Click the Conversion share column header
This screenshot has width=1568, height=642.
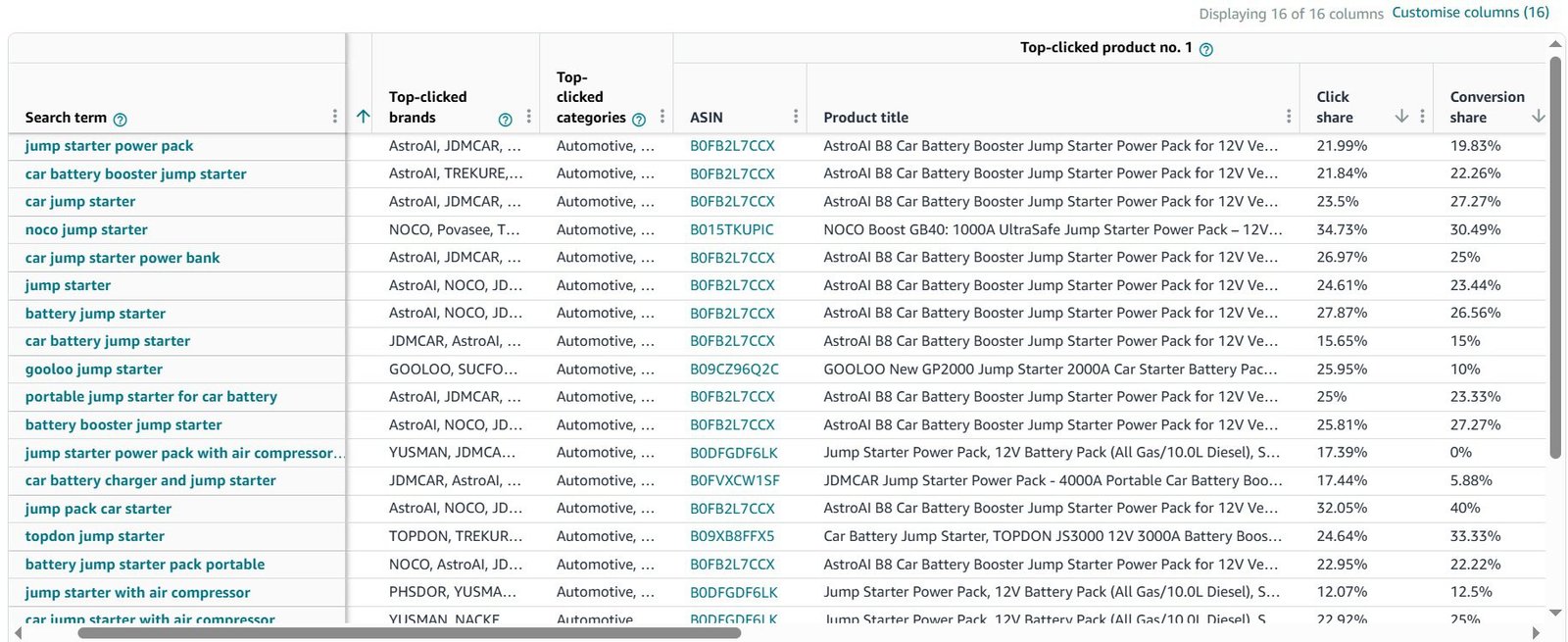[x=1487, y=107]
